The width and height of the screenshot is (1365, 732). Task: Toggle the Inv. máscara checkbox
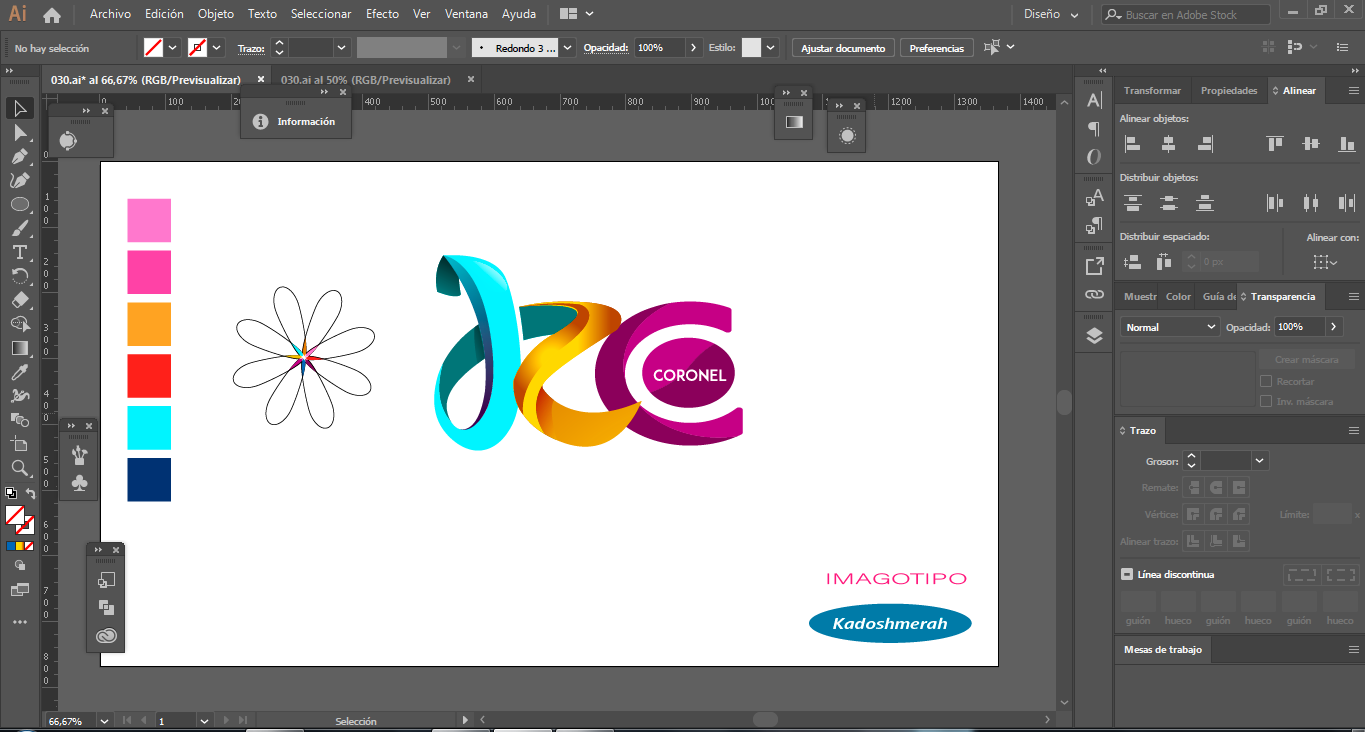(x=1266, y=401)
